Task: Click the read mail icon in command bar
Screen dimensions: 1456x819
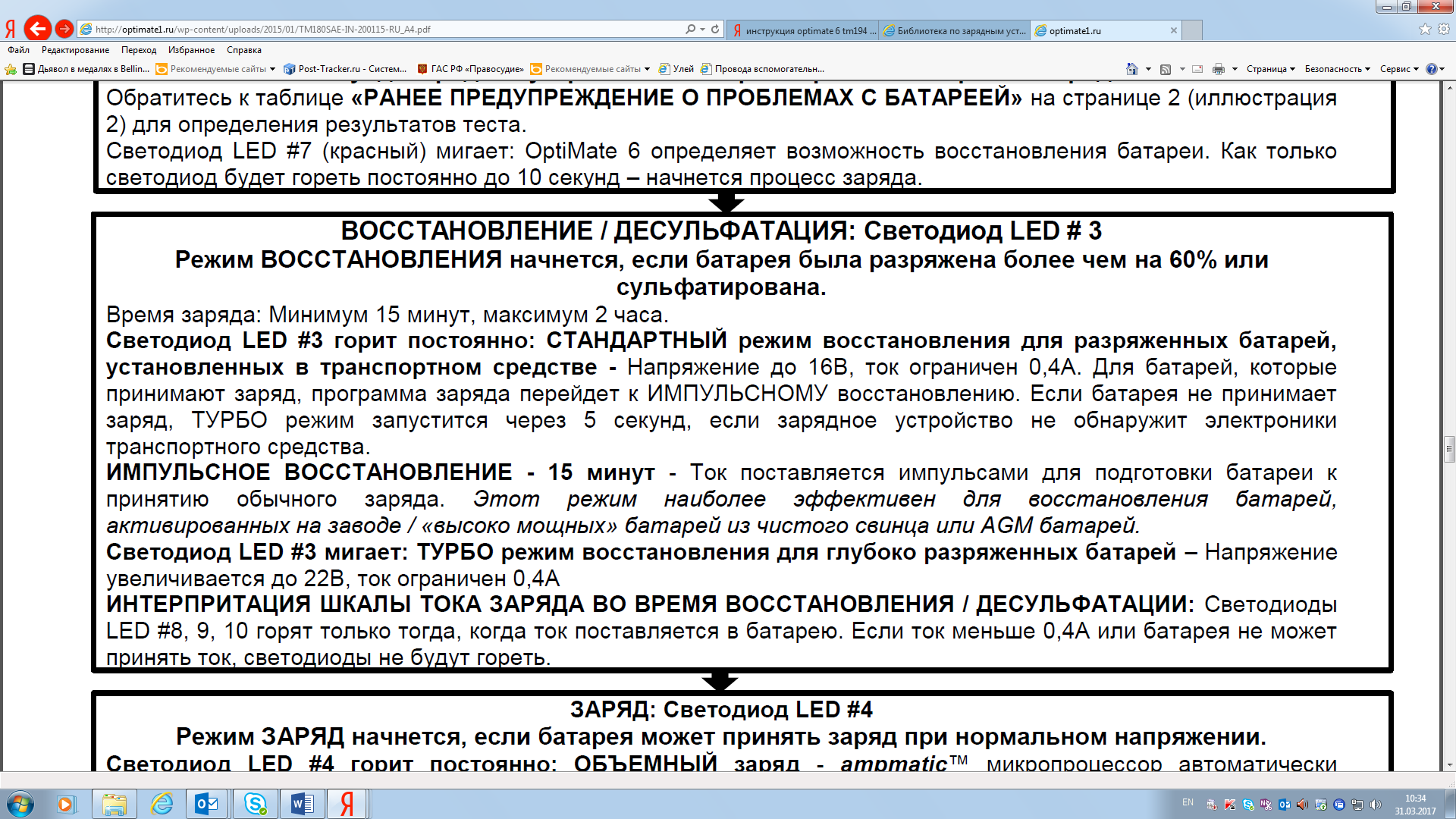Action: 1198,69
